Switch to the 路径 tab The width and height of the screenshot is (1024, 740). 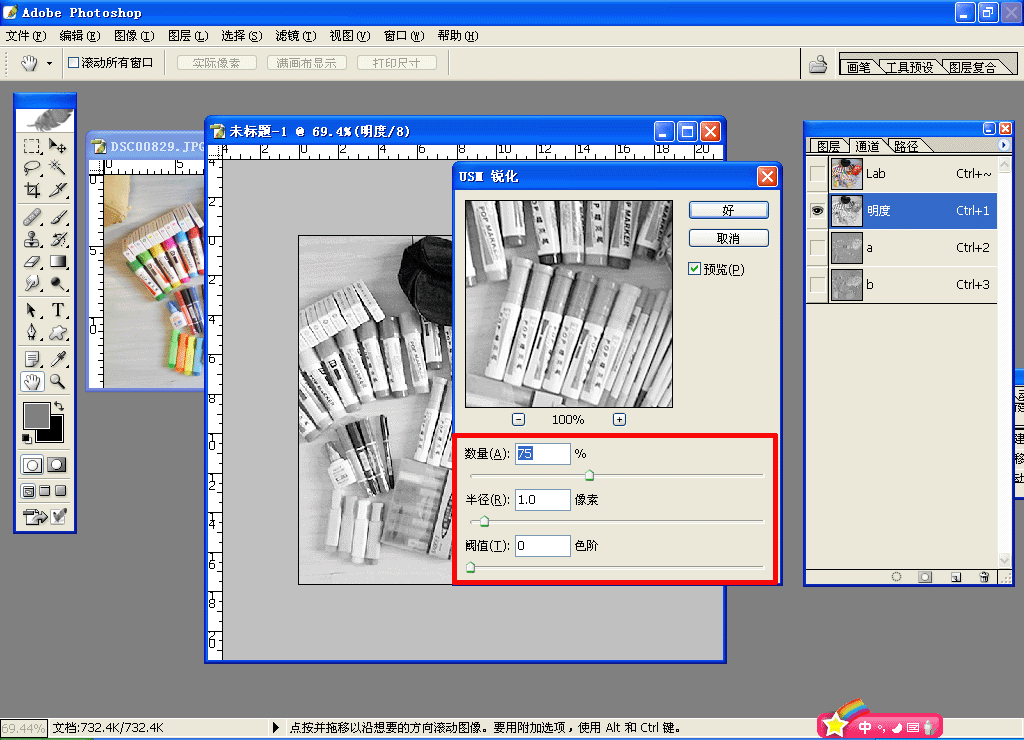point(906,146)
